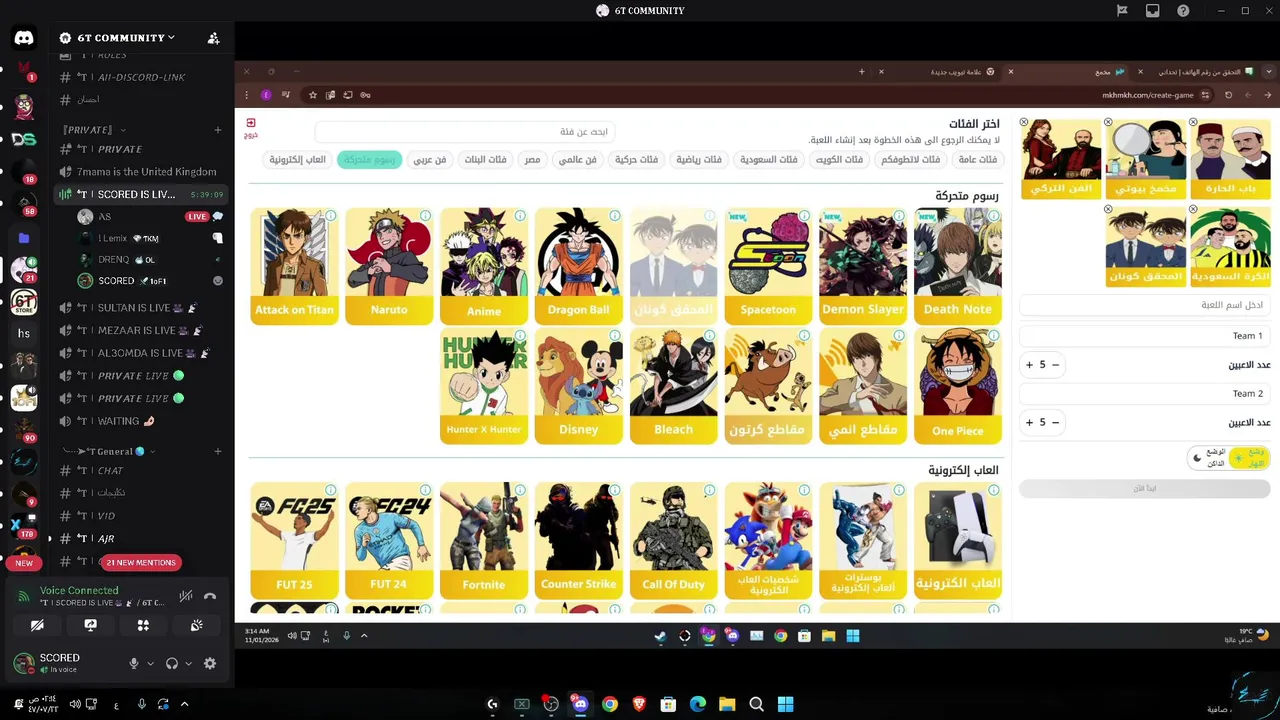
Task: Choose the Naruto category card
Action: click(389, 266)
